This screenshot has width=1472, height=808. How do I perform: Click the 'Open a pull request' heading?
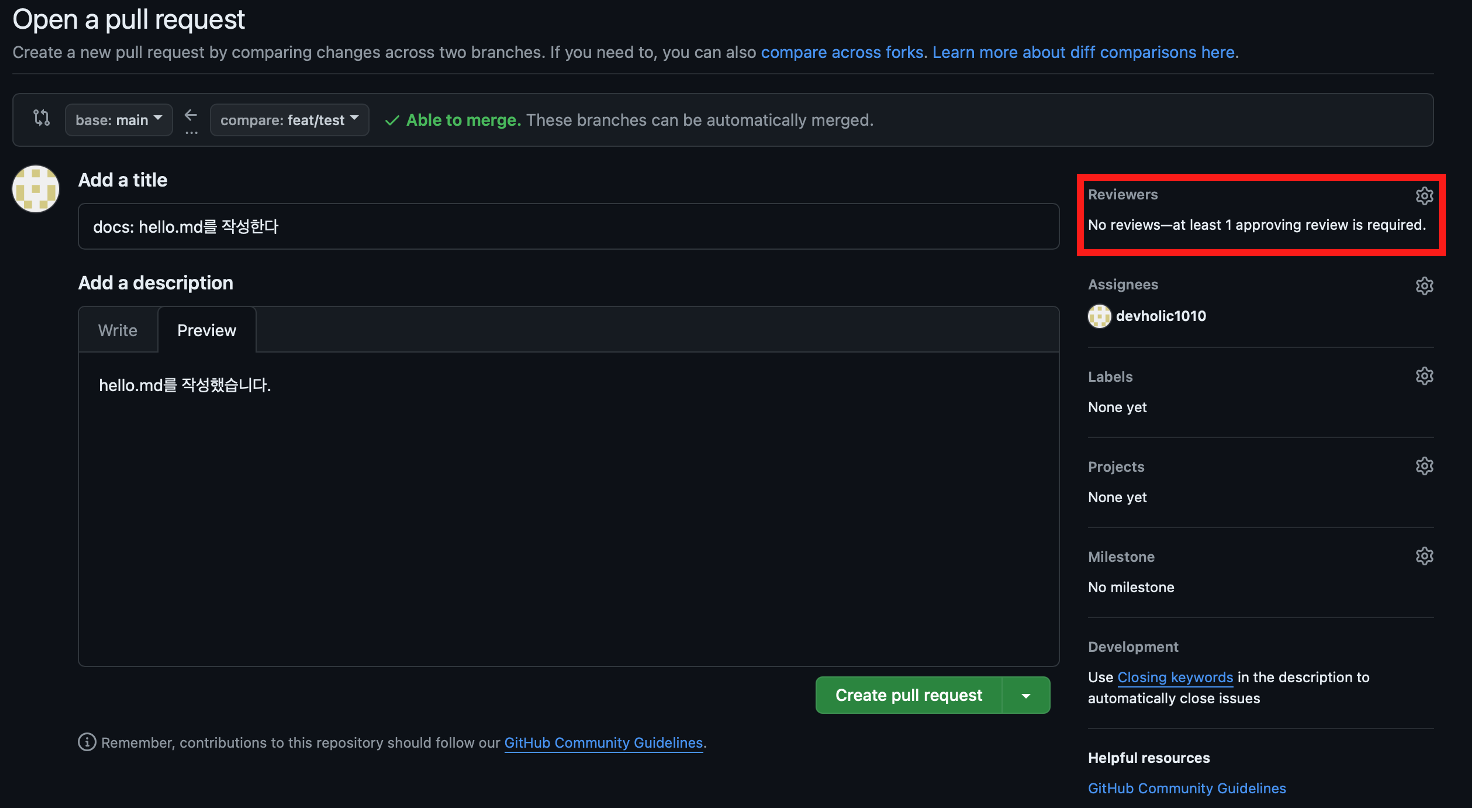(129, 19)
